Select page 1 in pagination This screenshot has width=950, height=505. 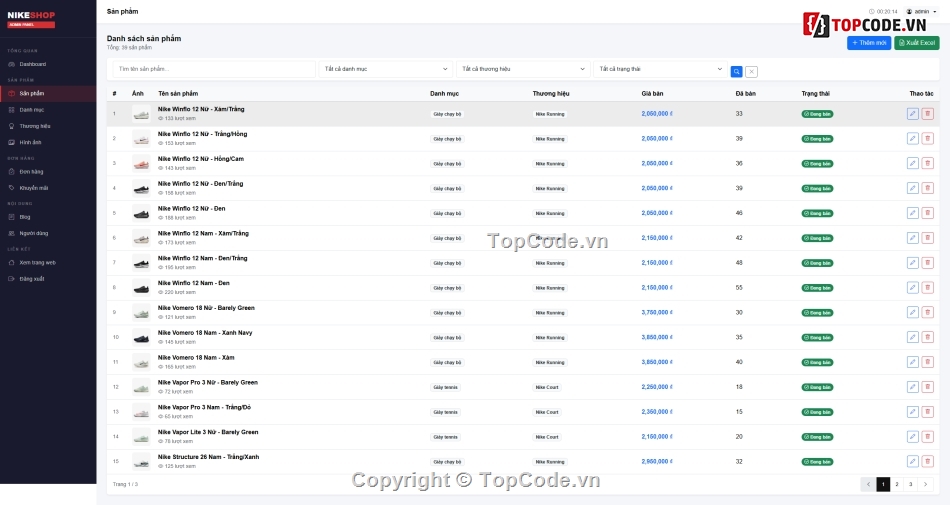coord(883,484)
